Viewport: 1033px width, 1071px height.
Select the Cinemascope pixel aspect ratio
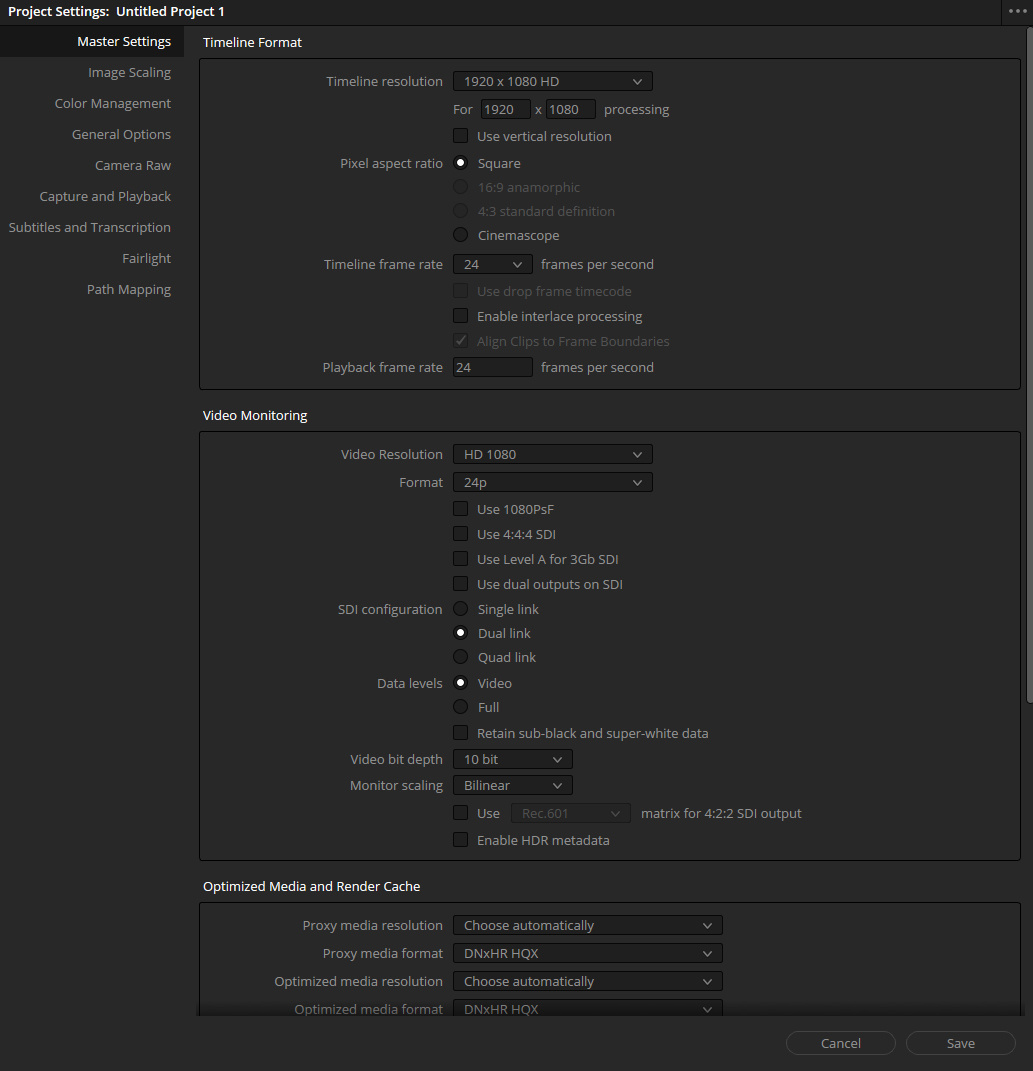click(x=460, y=235)
